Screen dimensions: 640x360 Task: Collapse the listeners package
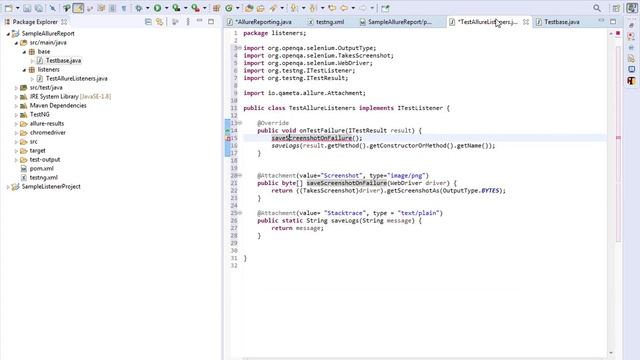24,70
